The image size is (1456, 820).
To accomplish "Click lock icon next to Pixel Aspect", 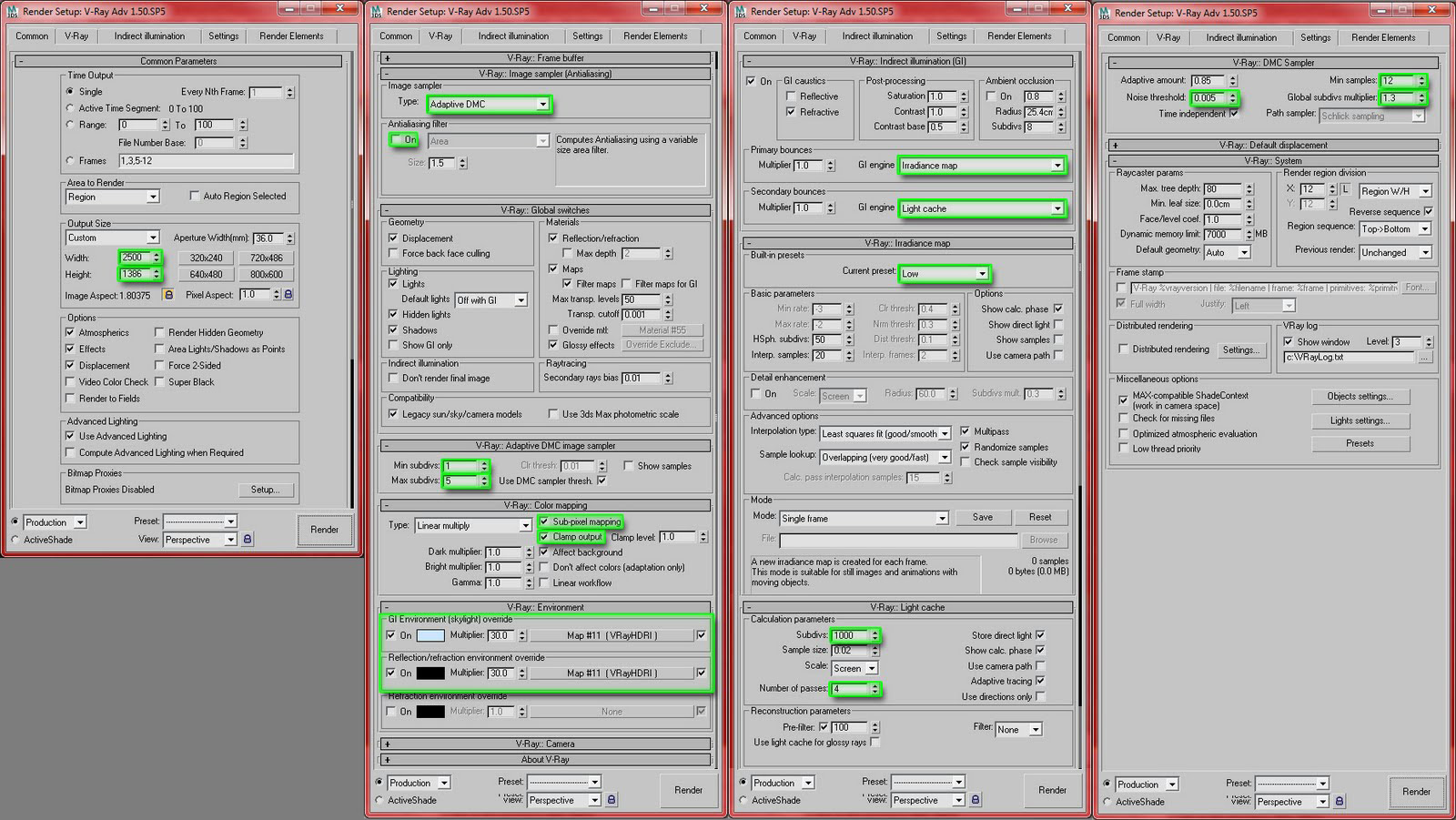I will (x=288, y=295).
